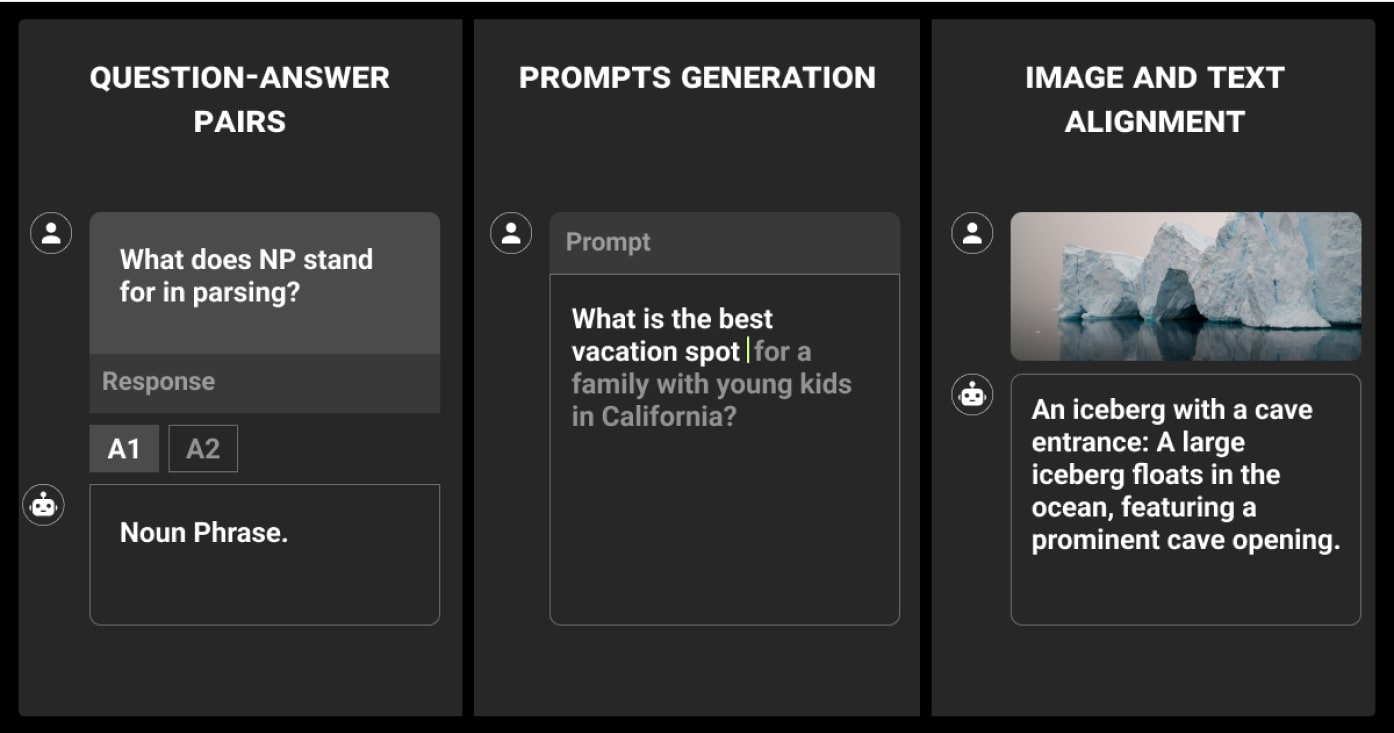Click the user avatar beside the Prompt box
Screen dimensions: 1394x733
tap(510, 234)
